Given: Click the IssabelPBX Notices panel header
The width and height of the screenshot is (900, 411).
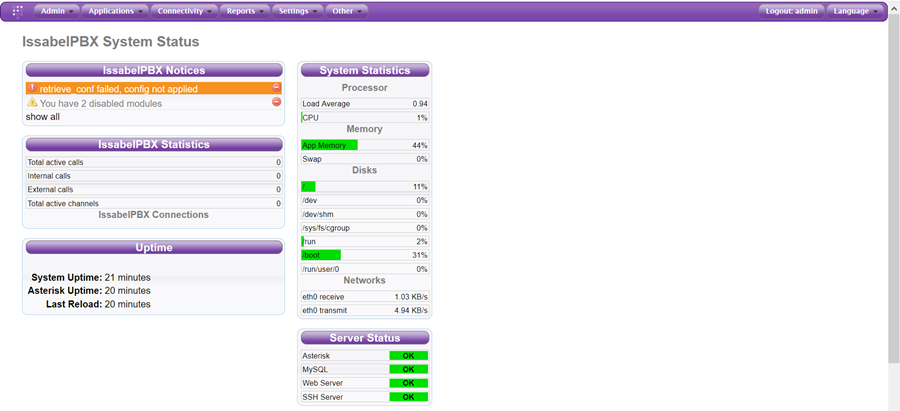Looking at the screenshot, I should click(154, 71).
